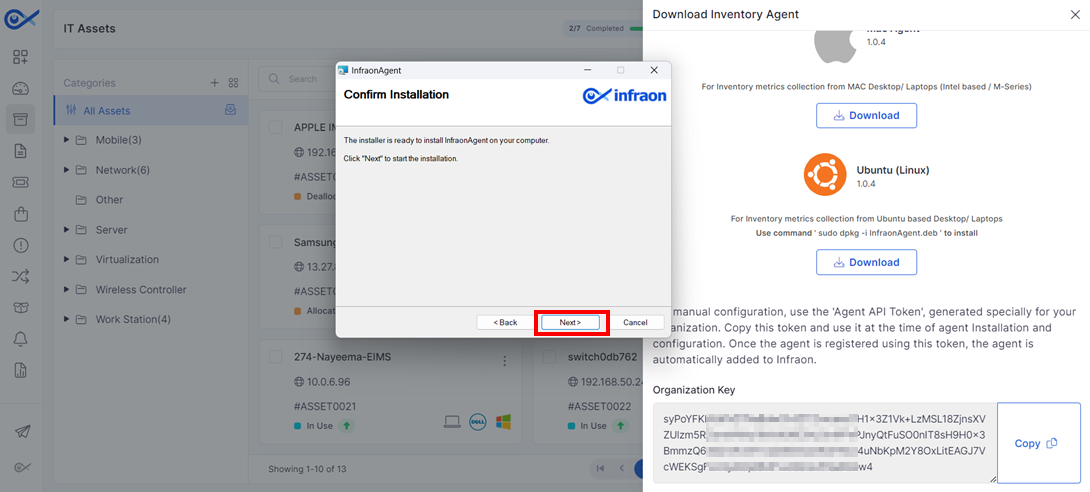This screenshot has width=1090, height=492.
Task: Click the archive box assets icon in sidebar
Action: point(20,120)
